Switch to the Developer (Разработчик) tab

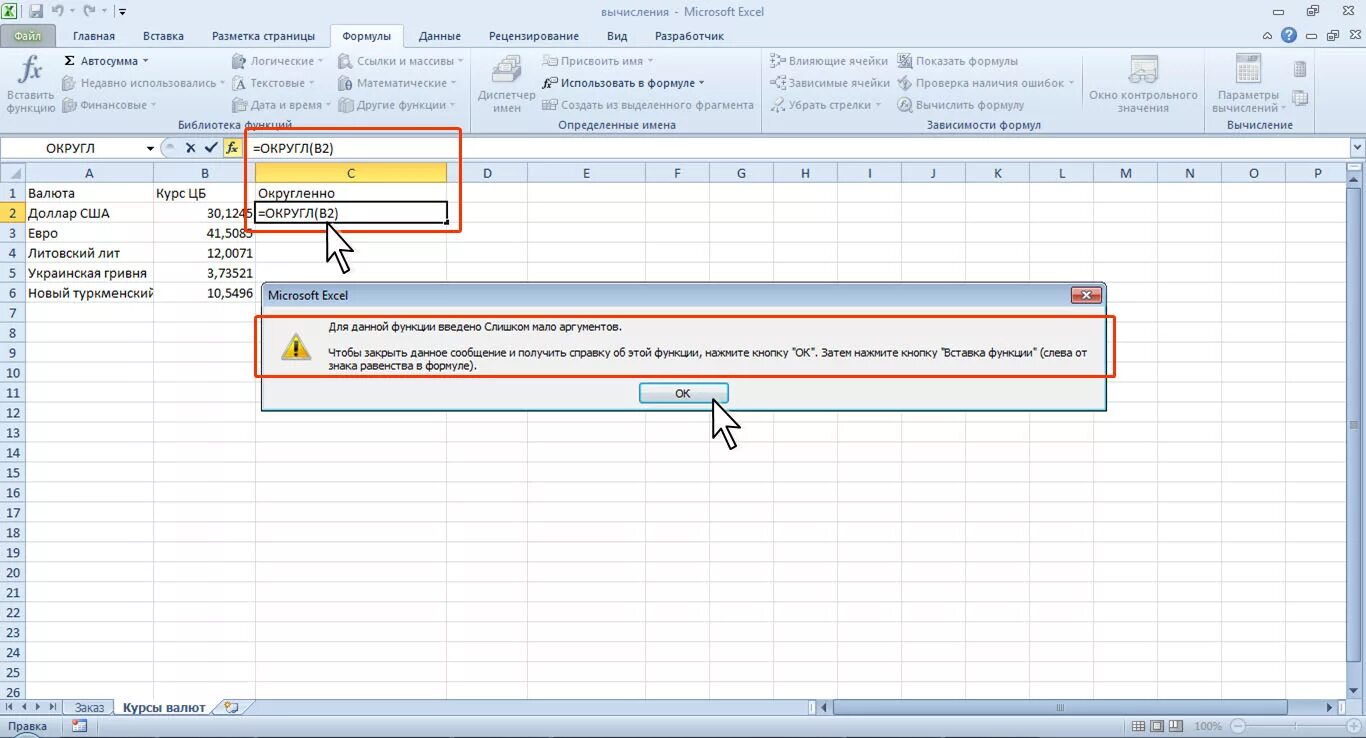pyautogui.click(x=689, y=36)
